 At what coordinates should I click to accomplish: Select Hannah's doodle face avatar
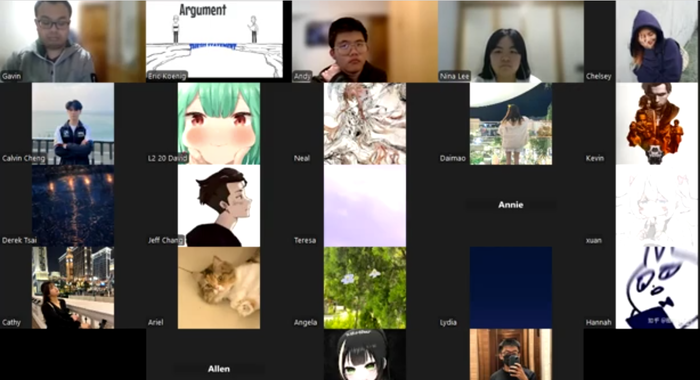[657, 288]
